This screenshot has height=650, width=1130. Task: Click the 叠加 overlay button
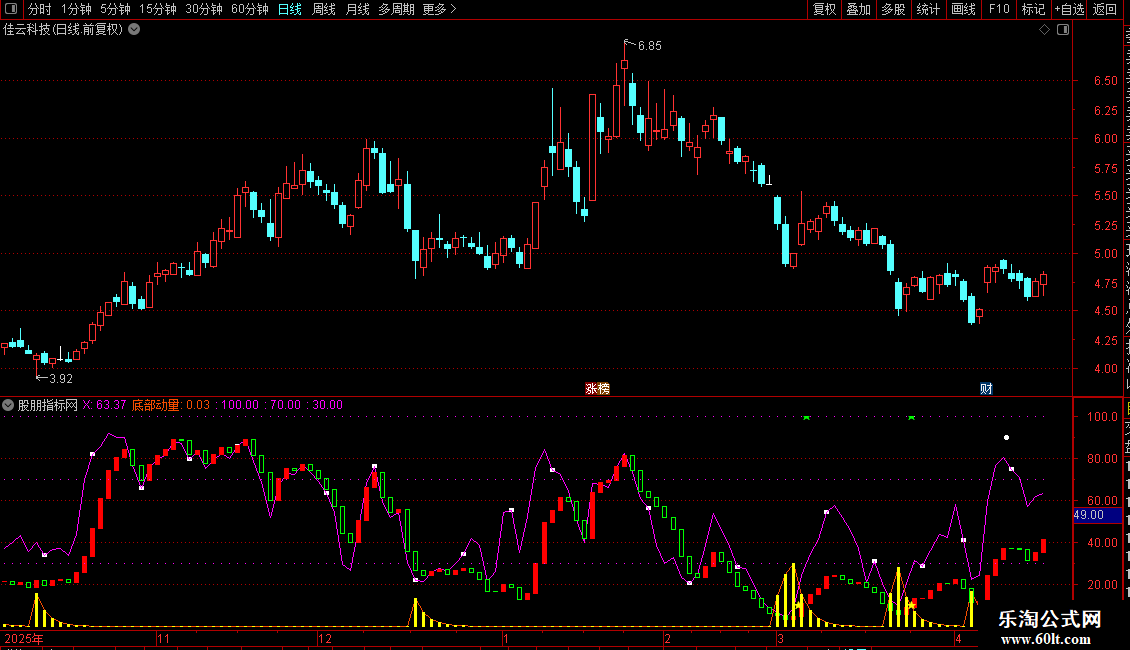tap(858, 9)
